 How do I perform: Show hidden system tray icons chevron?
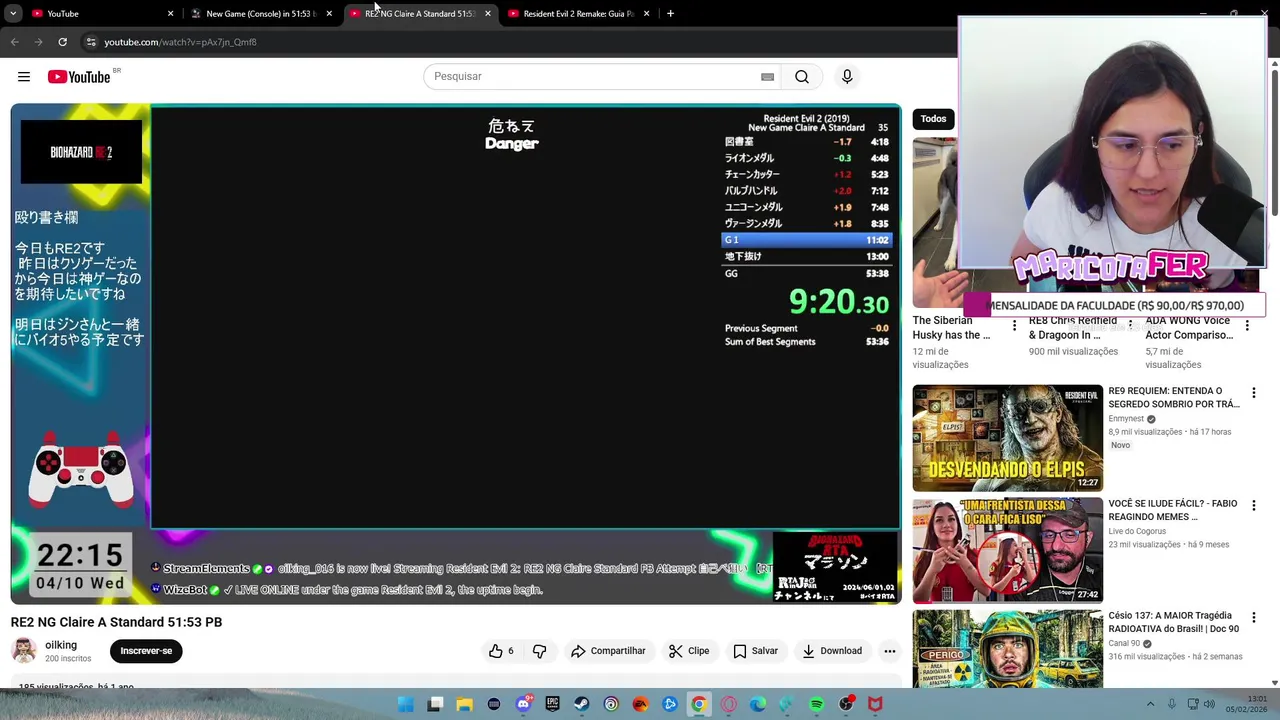point(1151,705)
